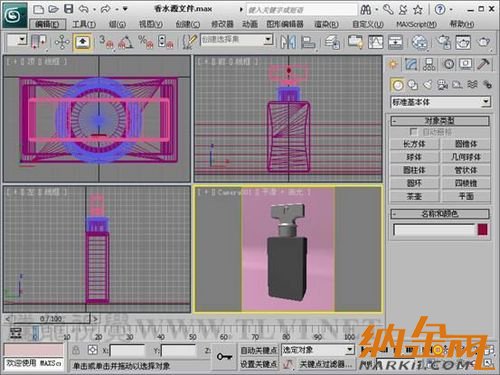Click the New file icon in the quick access bar
This screenshot has height=375, width=500.
(x=39, y=9)
